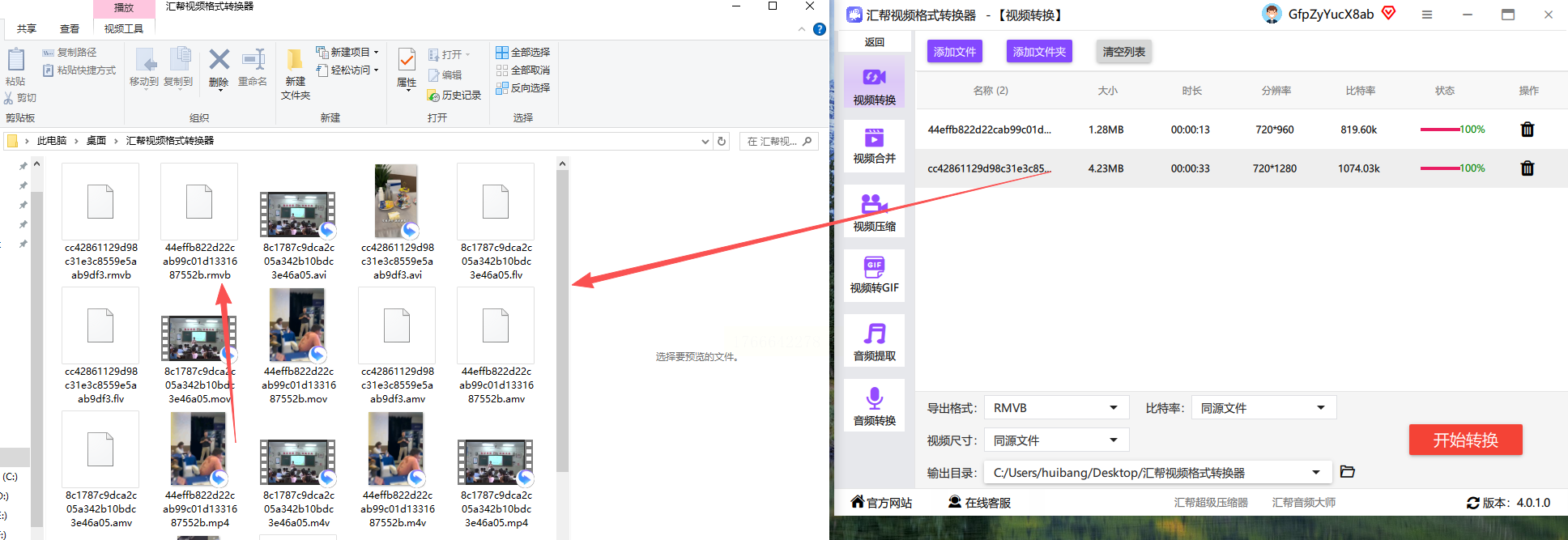Click the 复制到 icon in Explorer ribbon

[x=180, y=59]
